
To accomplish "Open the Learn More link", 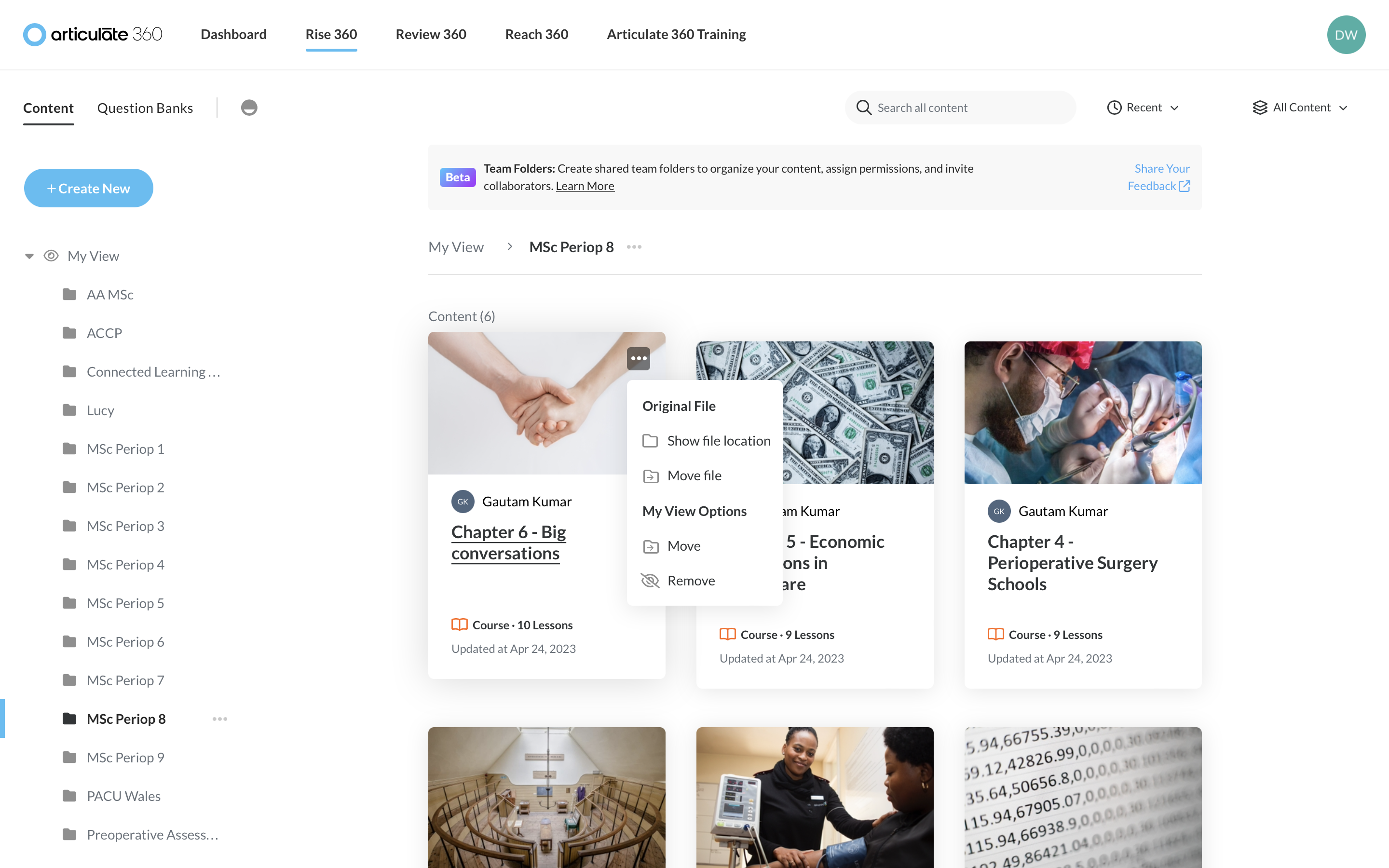I will 585,186.
